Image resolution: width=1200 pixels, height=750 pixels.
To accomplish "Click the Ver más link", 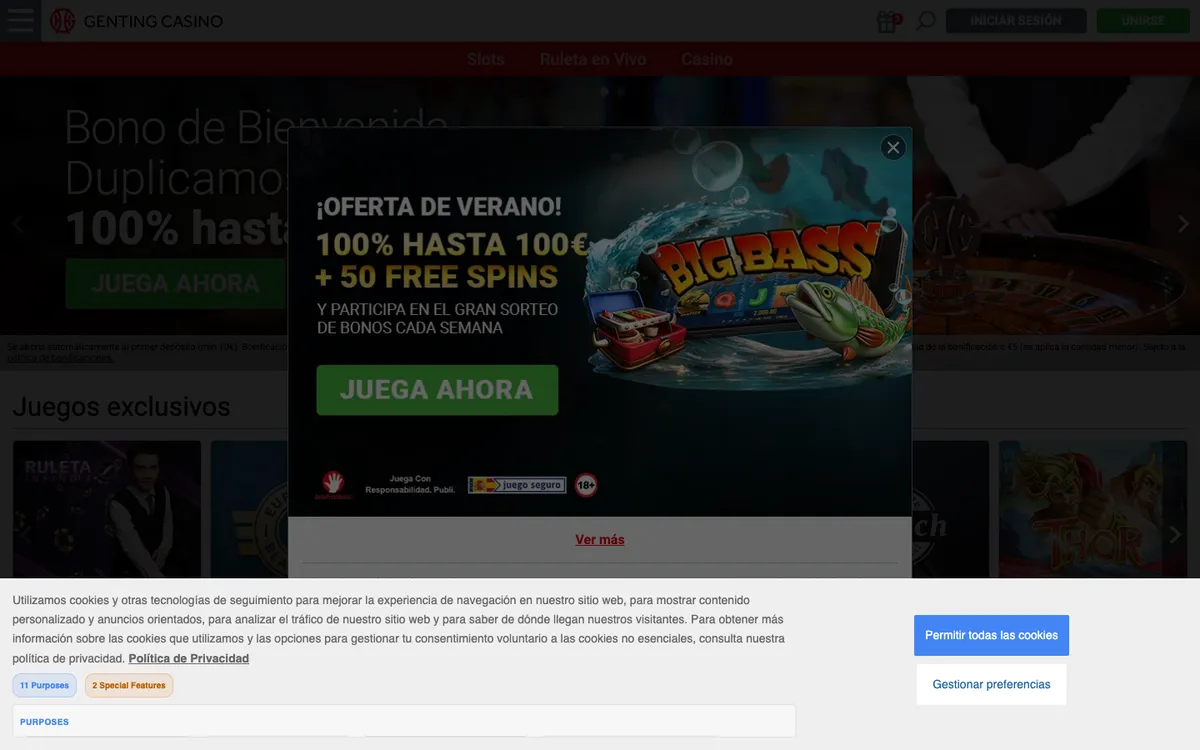I will point(600,539).
